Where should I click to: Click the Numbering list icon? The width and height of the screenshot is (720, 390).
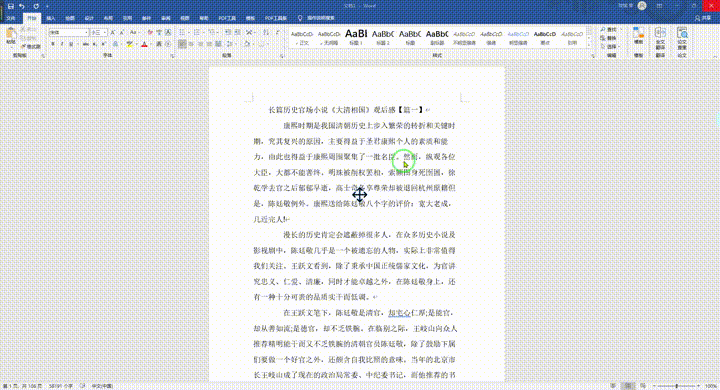(x=197, y=33)
